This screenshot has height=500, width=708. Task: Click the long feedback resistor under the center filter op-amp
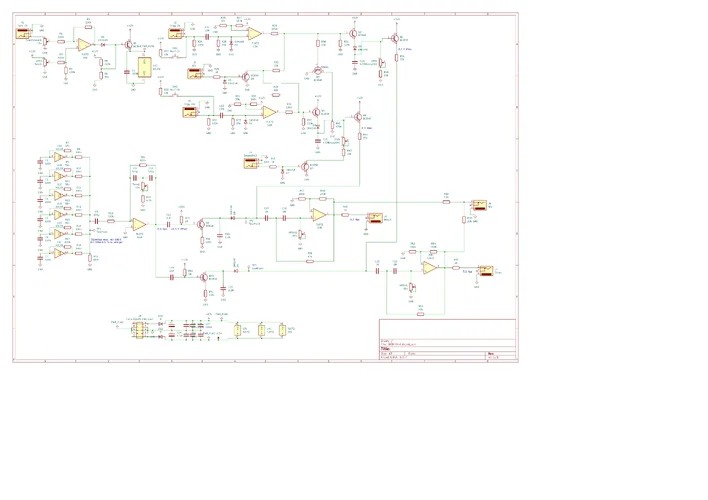point(310,261)
